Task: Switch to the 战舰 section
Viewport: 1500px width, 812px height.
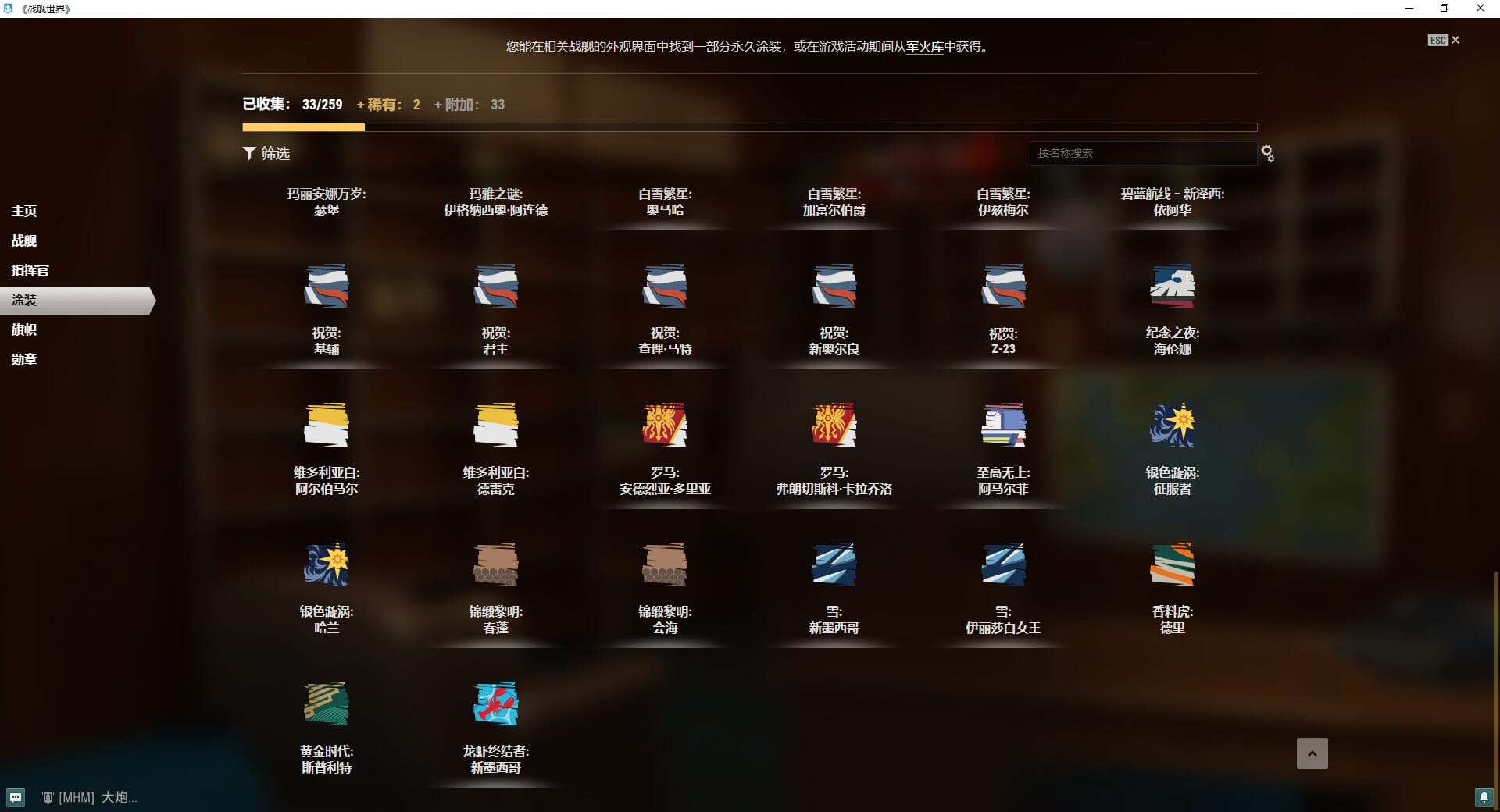Action: coord(24,240)
